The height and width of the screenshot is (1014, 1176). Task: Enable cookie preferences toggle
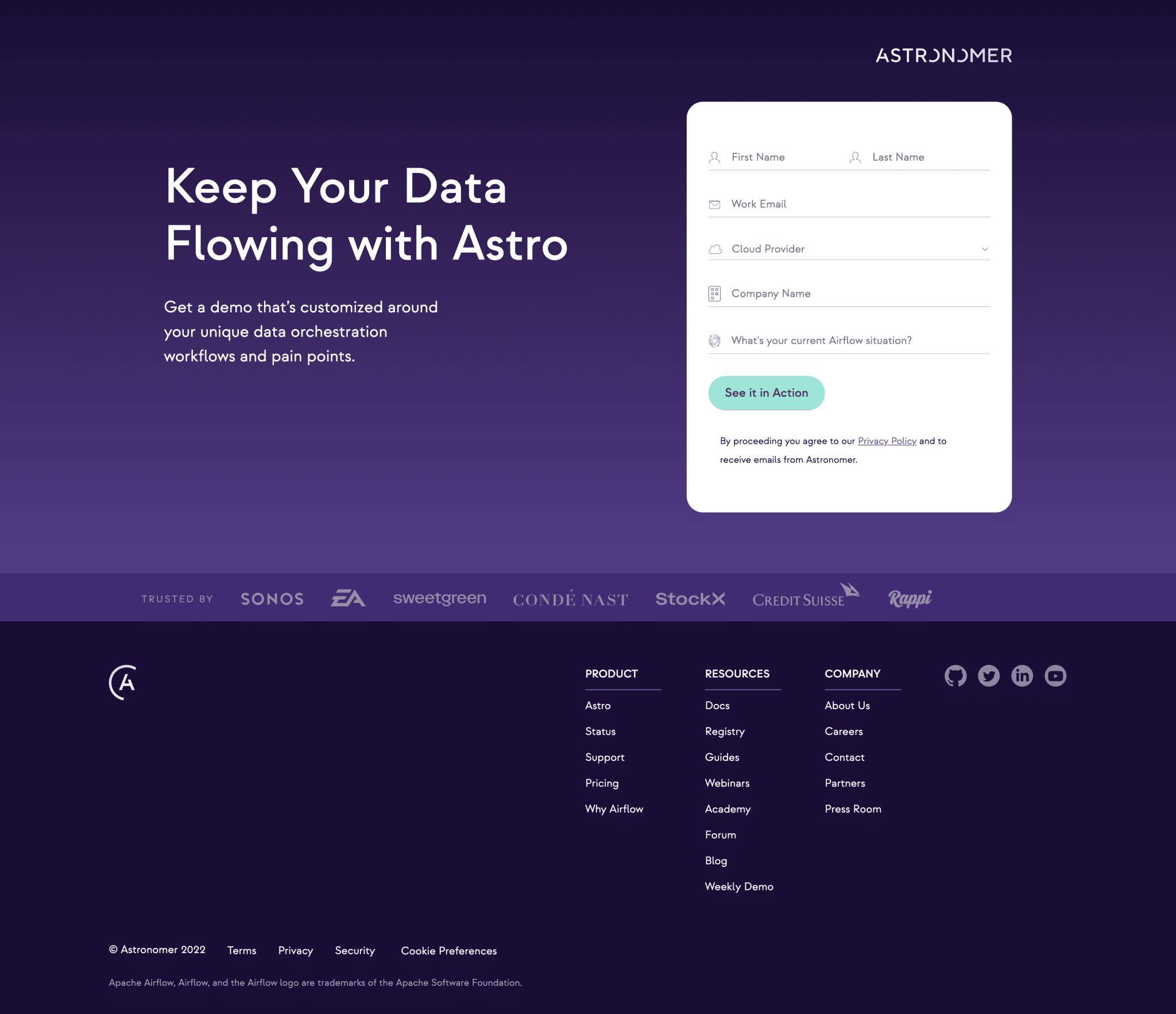(x=449, y=951)
